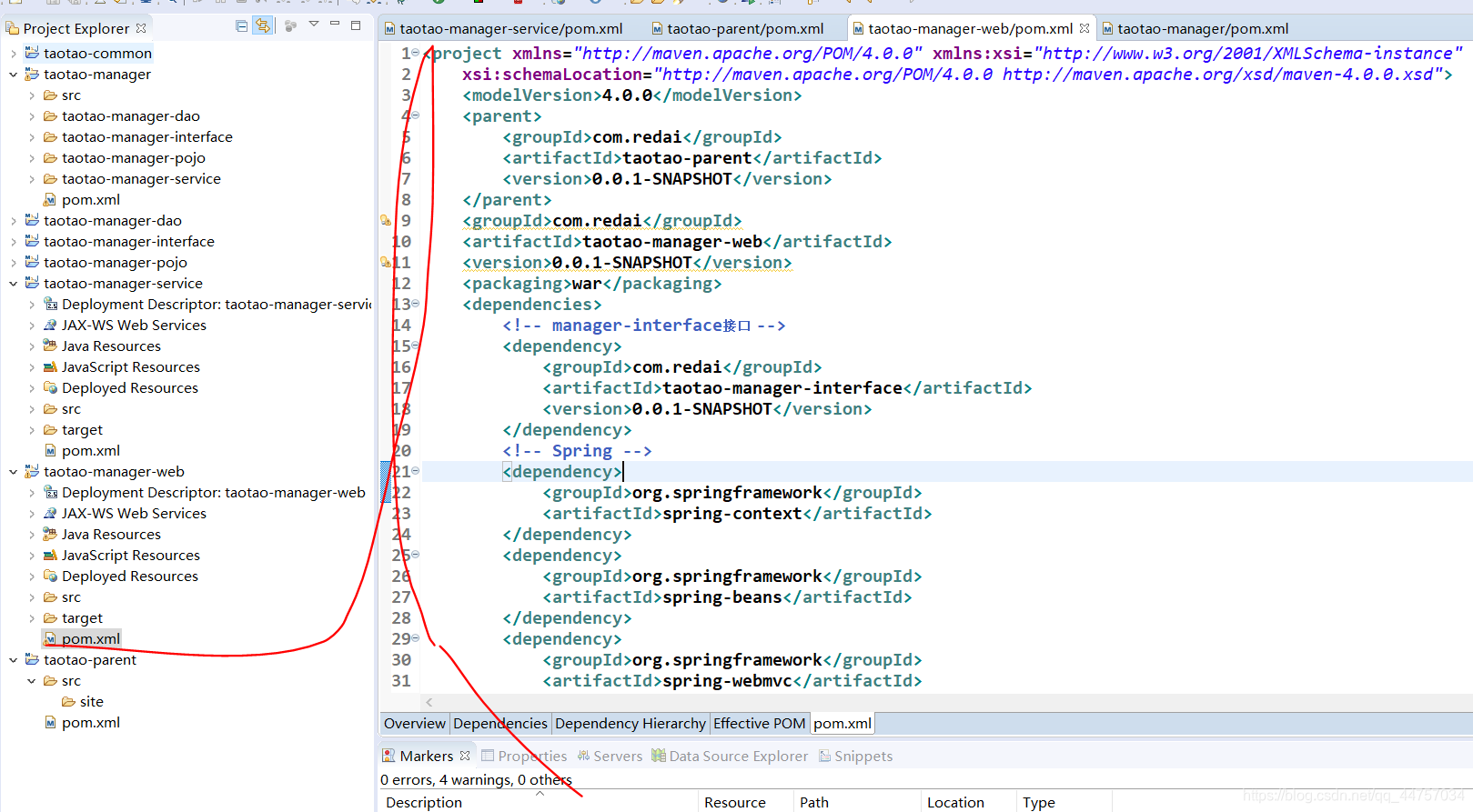This screenshot has width=1473, height=812.
Task: Click Deployed Resources icon under taotao-manager-web
Action: (51, 576)
